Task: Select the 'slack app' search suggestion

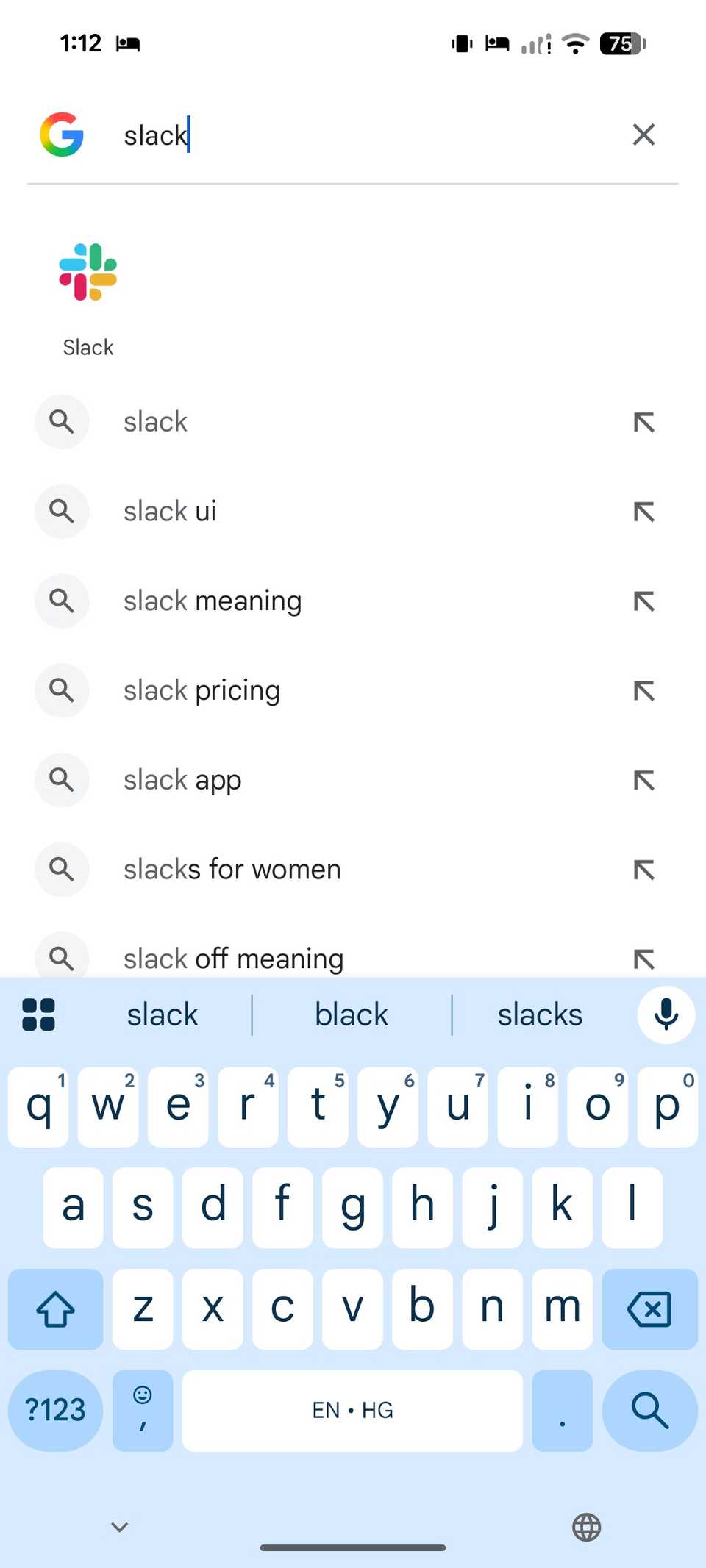Action: tap(182, 780)
